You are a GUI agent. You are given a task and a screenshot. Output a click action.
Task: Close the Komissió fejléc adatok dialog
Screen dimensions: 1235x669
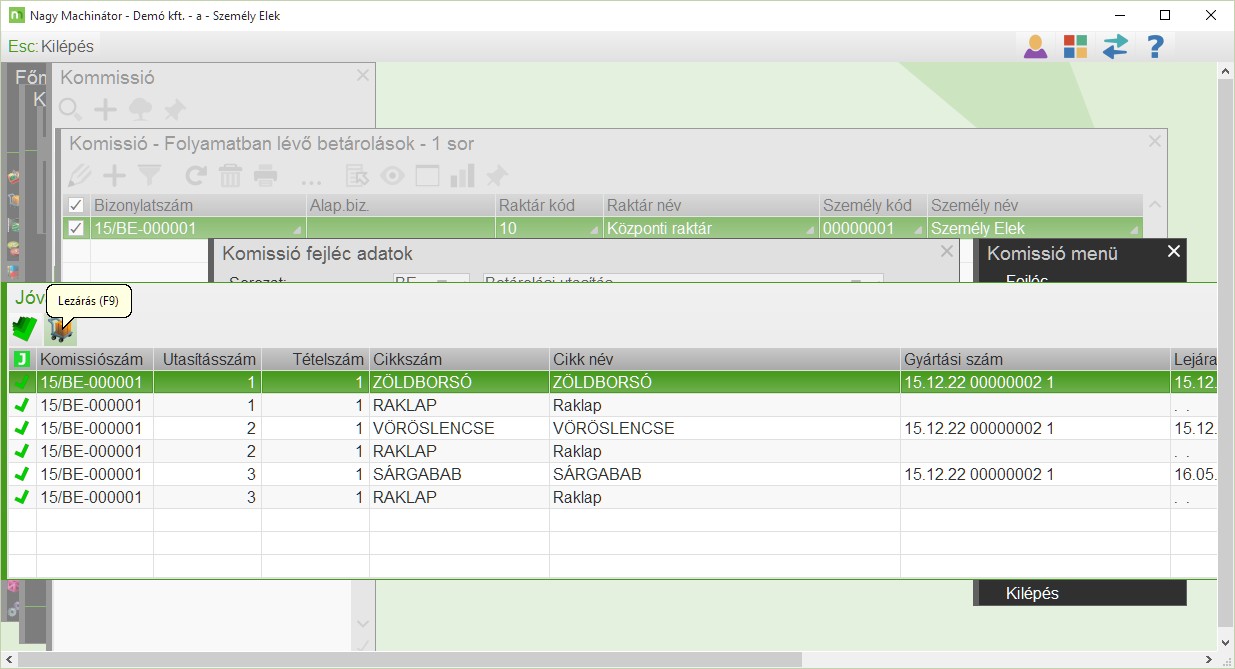(947, 252)
